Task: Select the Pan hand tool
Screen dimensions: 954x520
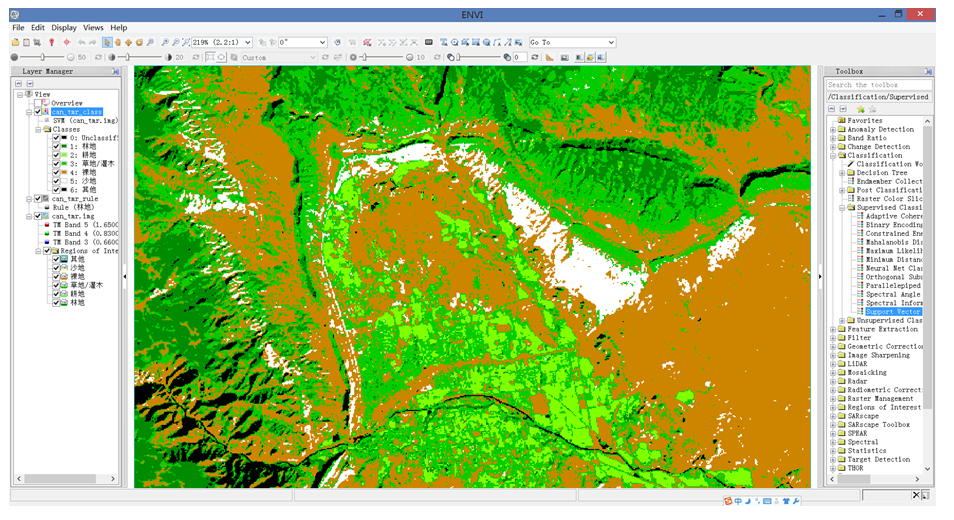Action: pyautogui.click(x=117, y=43)
